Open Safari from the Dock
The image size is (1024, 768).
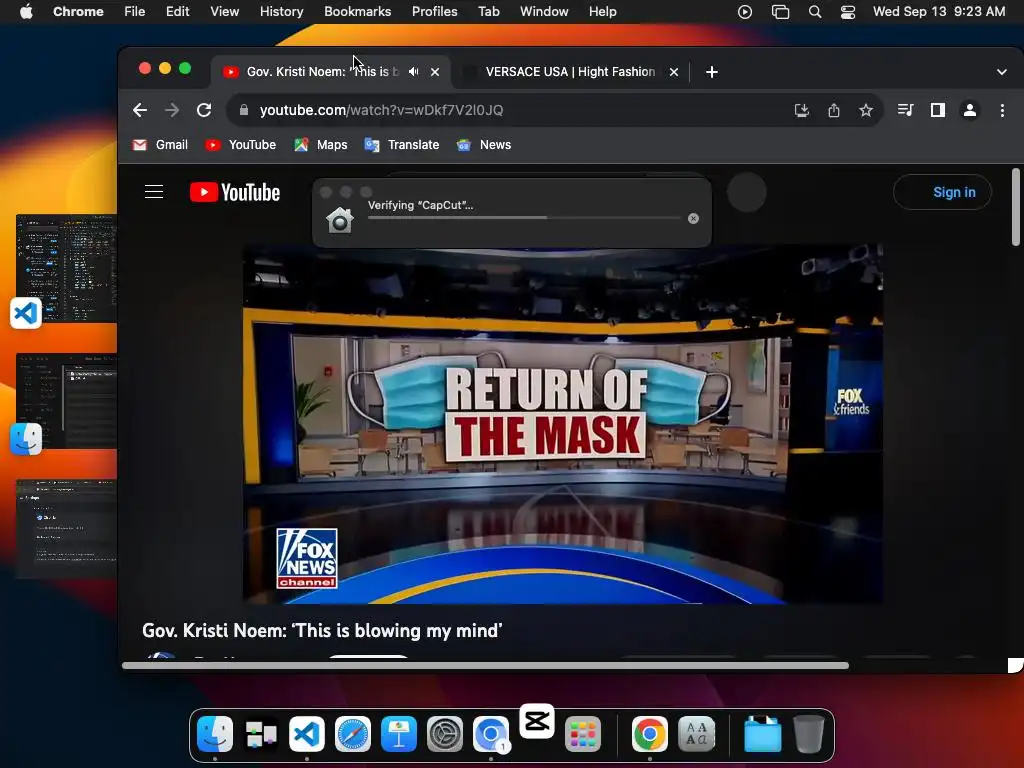pos(353,734)
